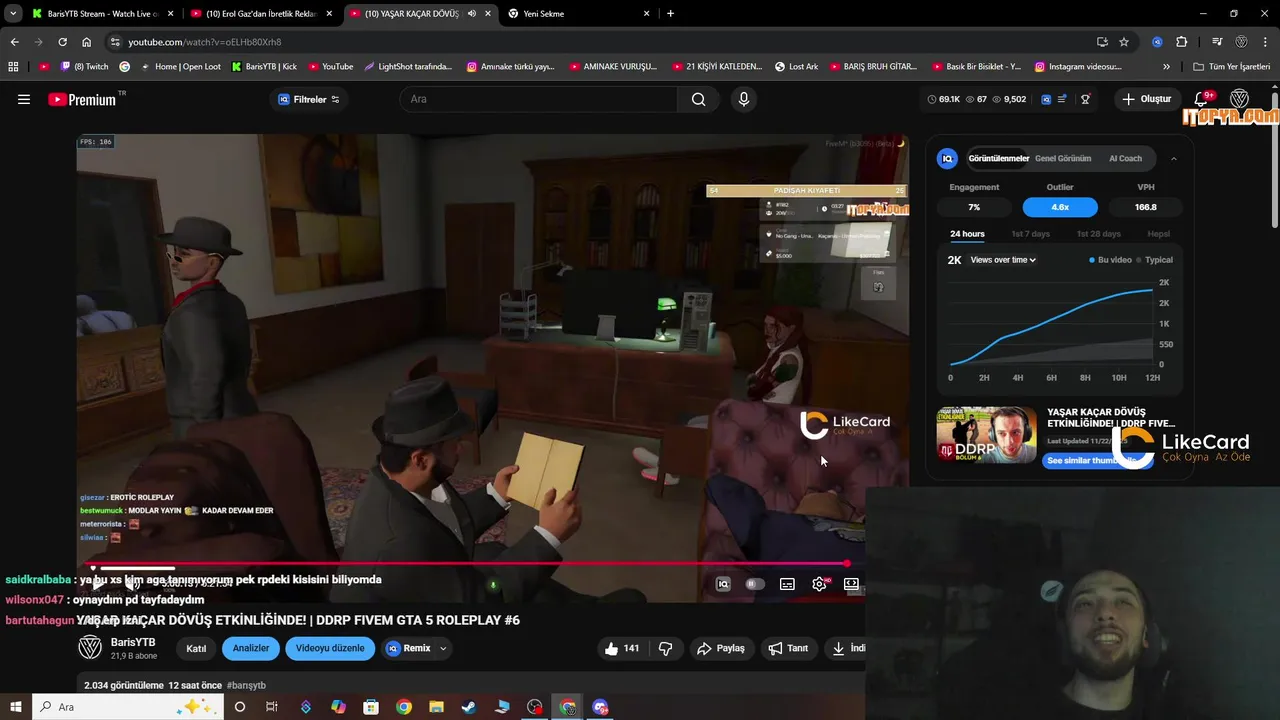Viewport: 1280px width, 720px height.
Task: Open Steam from the Windows taskbar
Action: pyautogui.click(x=469, y=707)
